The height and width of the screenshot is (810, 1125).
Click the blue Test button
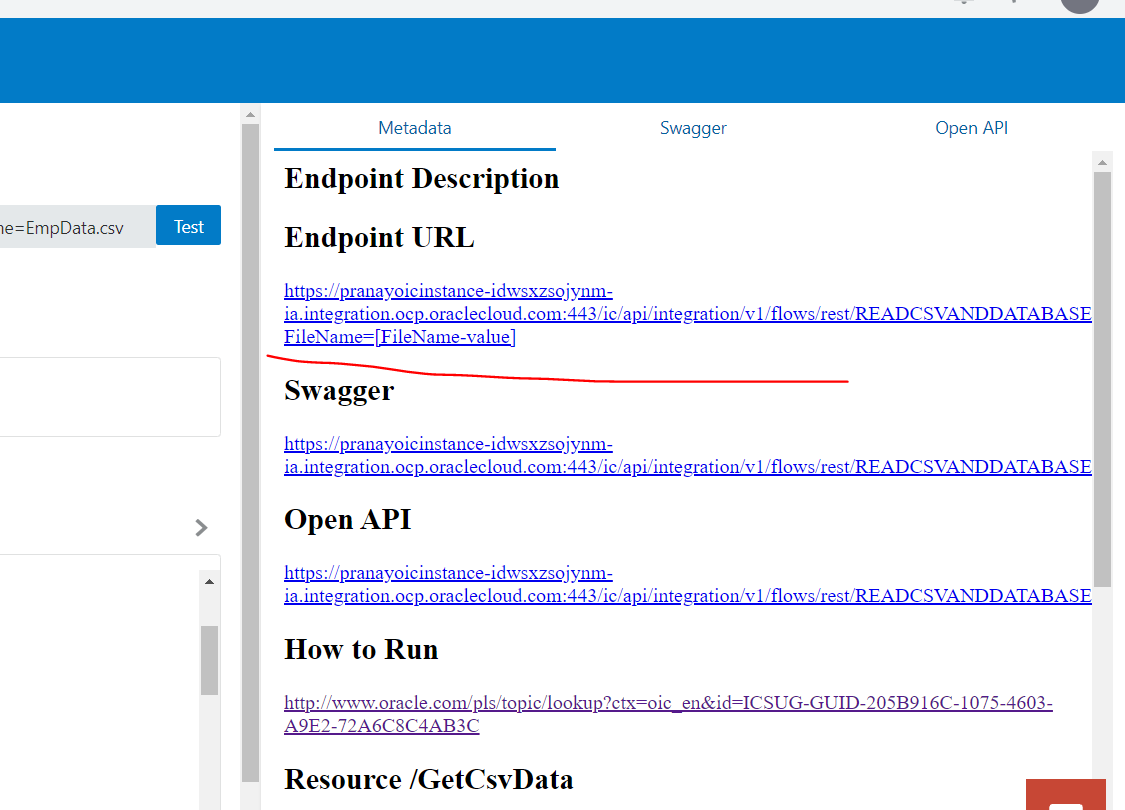[x=188, y=225]
